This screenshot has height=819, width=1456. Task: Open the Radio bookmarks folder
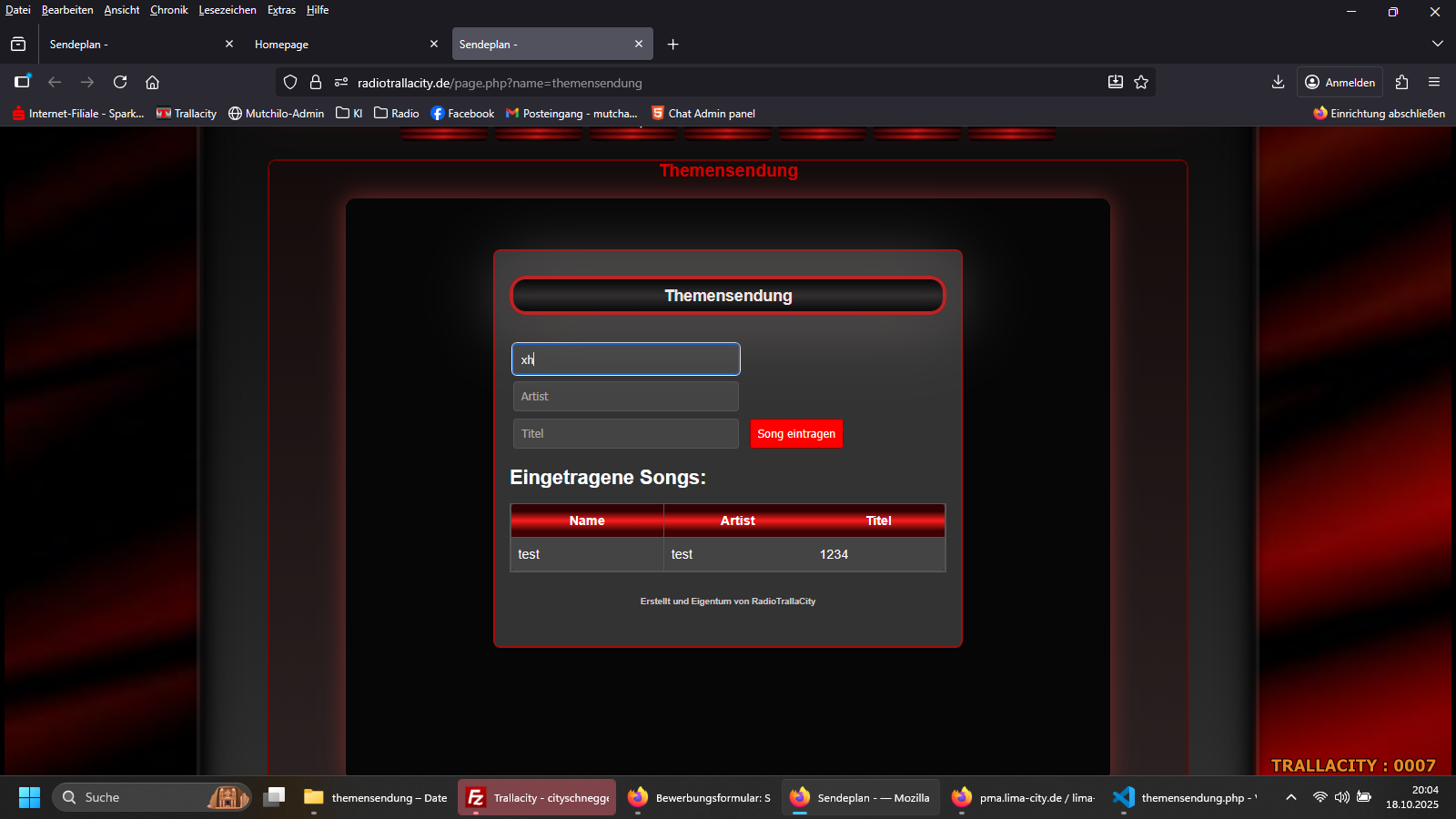(397, 114)
